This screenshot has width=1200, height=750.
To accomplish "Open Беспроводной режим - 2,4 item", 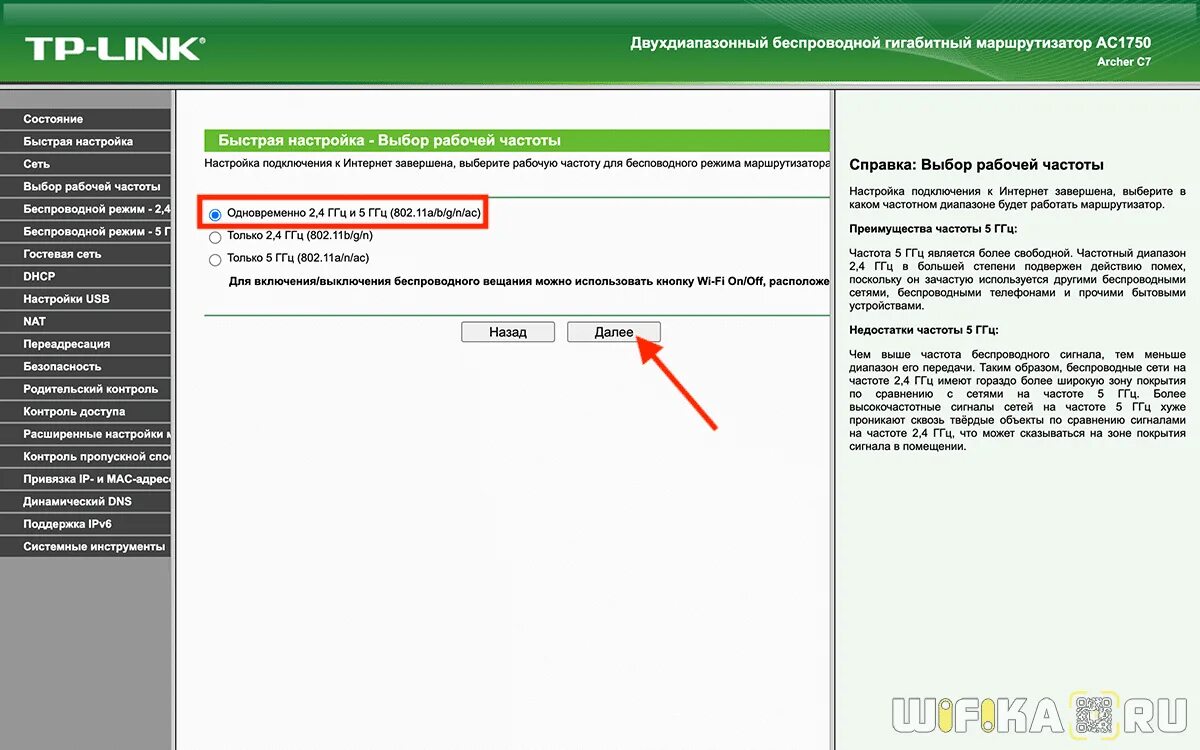I will tap(85, 209).
